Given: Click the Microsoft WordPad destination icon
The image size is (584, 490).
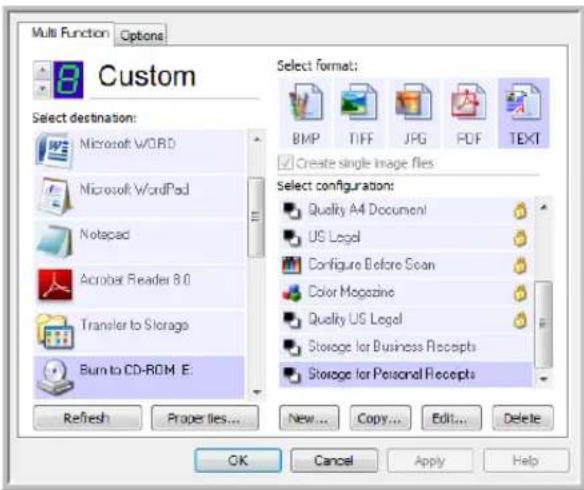Looking at the screenshot, I should [x=54, y=196].
